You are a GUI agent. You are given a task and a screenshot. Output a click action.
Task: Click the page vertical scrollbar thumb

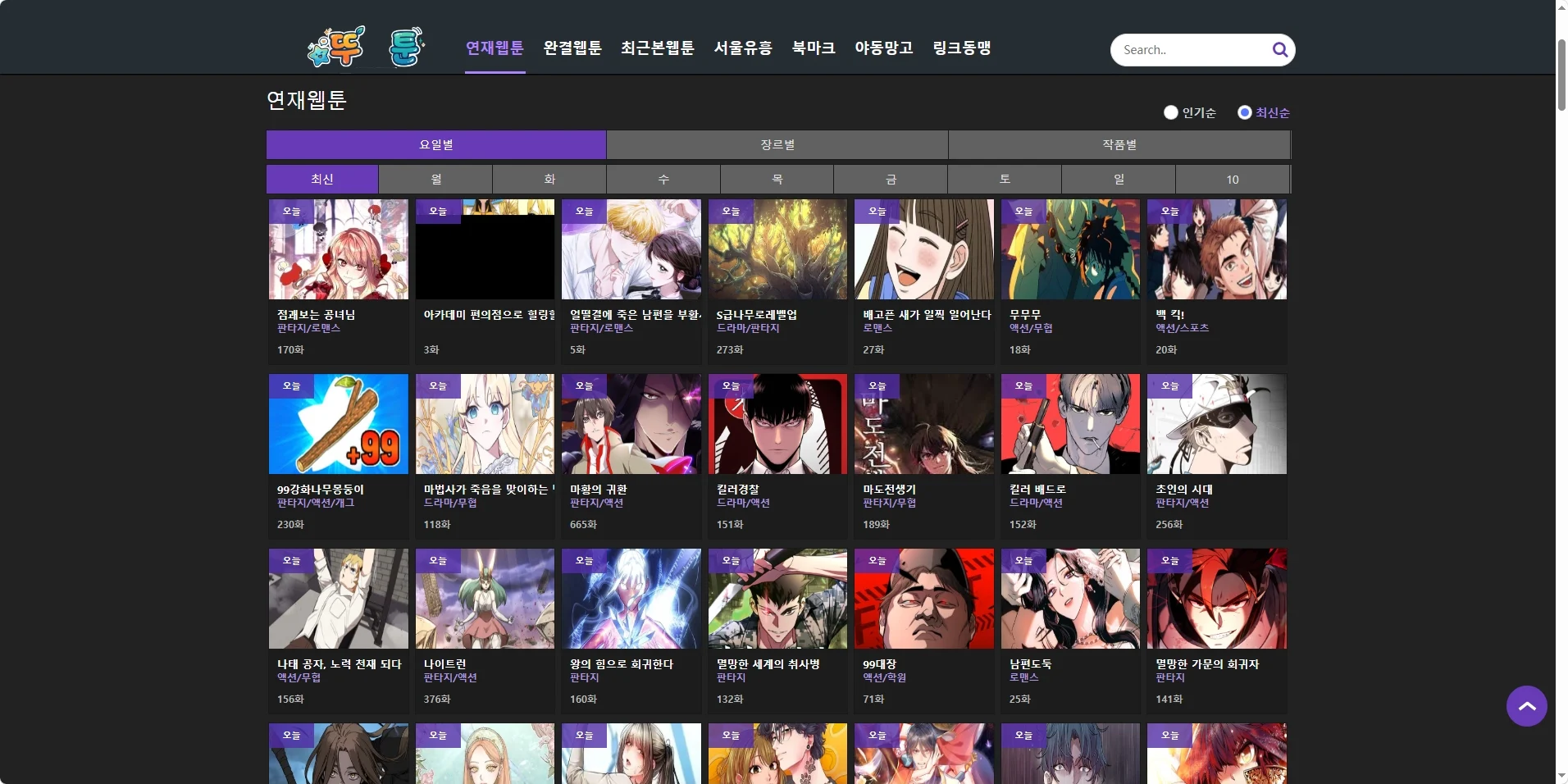click(x=1561, y=75)
